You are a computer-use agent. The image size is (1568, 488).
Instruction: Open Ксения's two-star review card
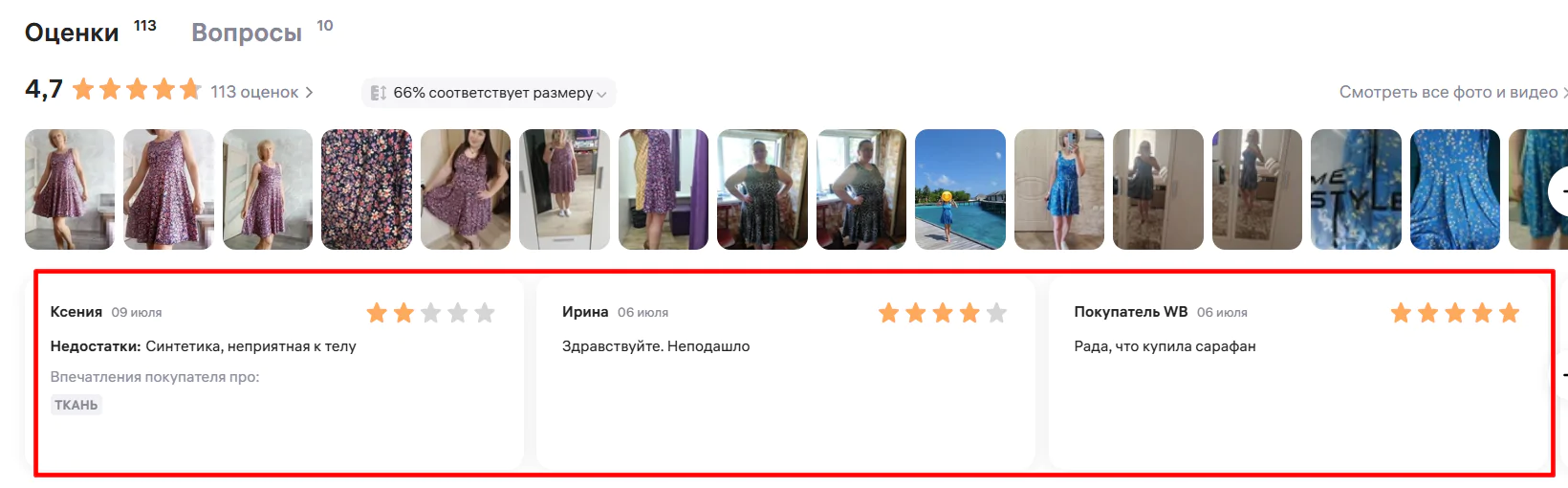pos(274,373)
